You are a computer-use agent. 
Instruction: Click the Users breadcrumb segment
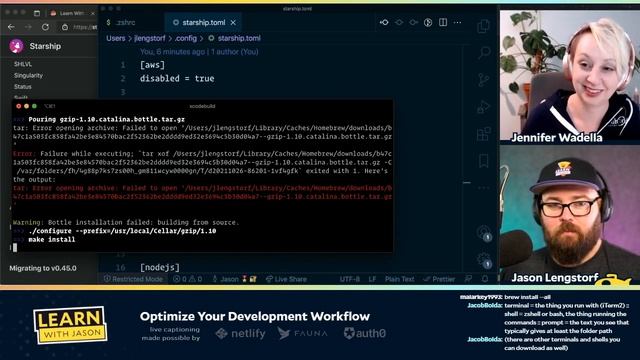116,38
